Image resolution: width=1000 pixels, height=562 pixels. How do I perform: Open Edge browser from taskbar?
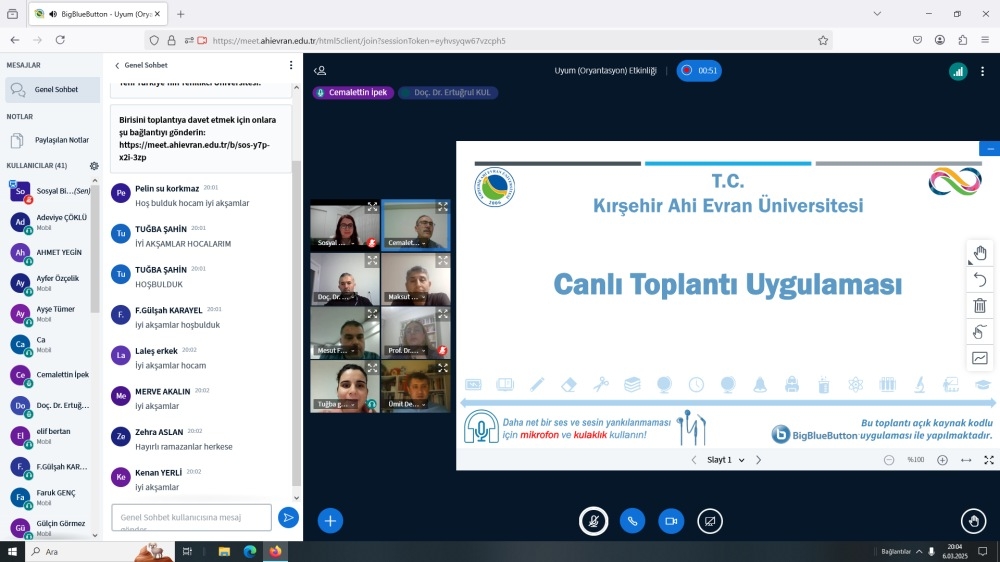click(249, 552)
